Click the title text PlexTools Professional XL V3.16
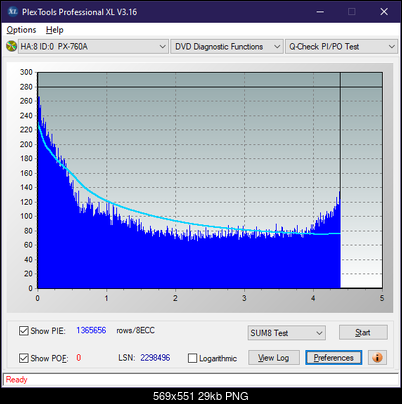 pos(79,12)
